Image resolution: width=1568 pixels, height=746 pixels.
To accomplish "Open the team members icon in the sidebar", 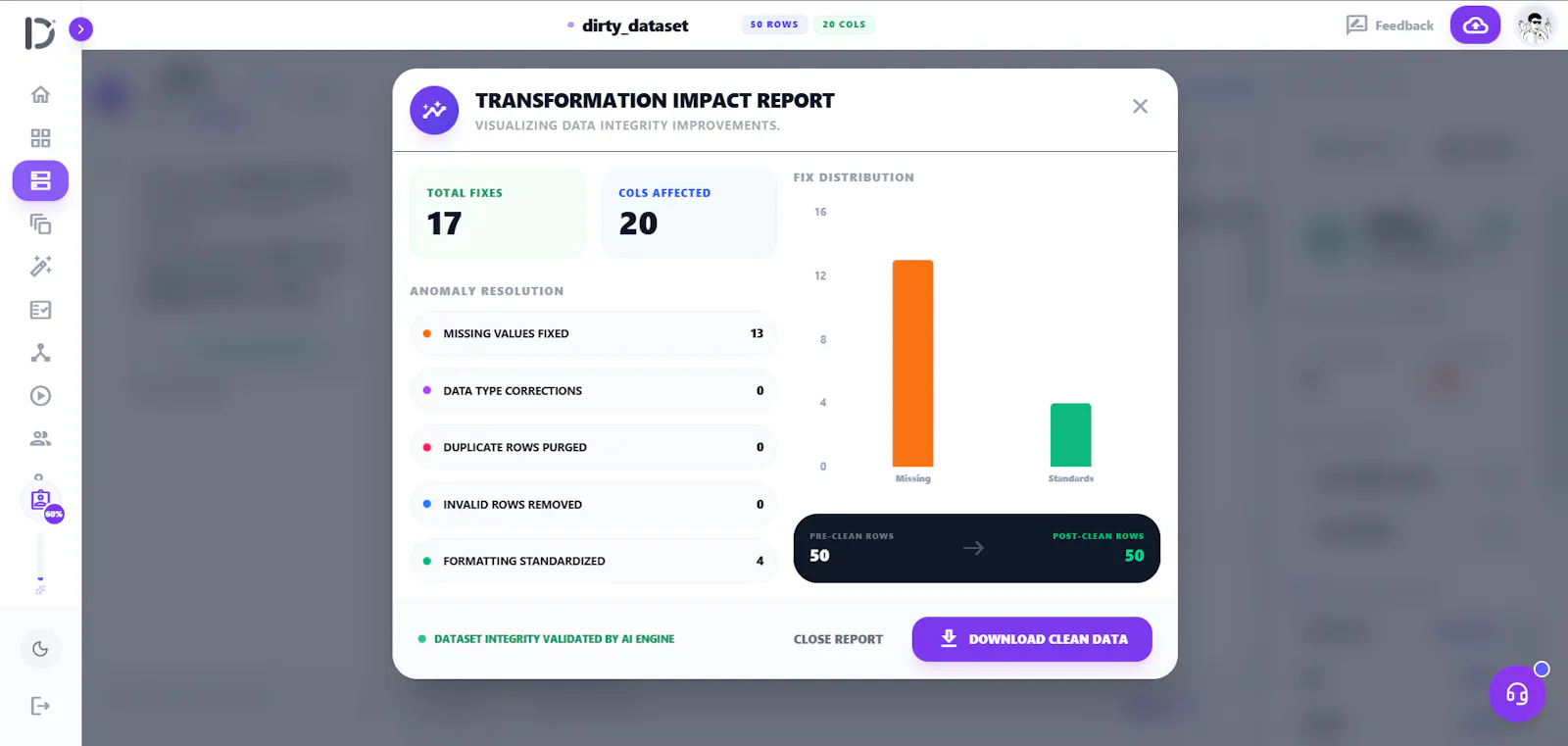I will click(x=40, y=438).
